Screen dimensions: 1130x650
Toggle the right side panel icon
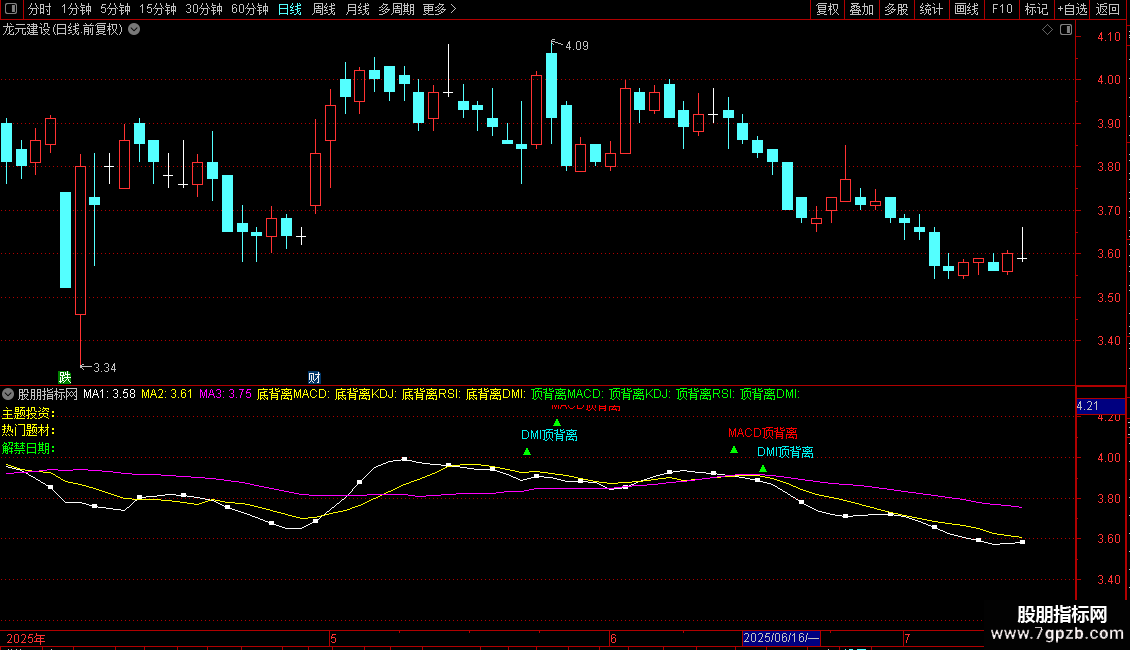pyautogui.click(x=1066, y=30)
